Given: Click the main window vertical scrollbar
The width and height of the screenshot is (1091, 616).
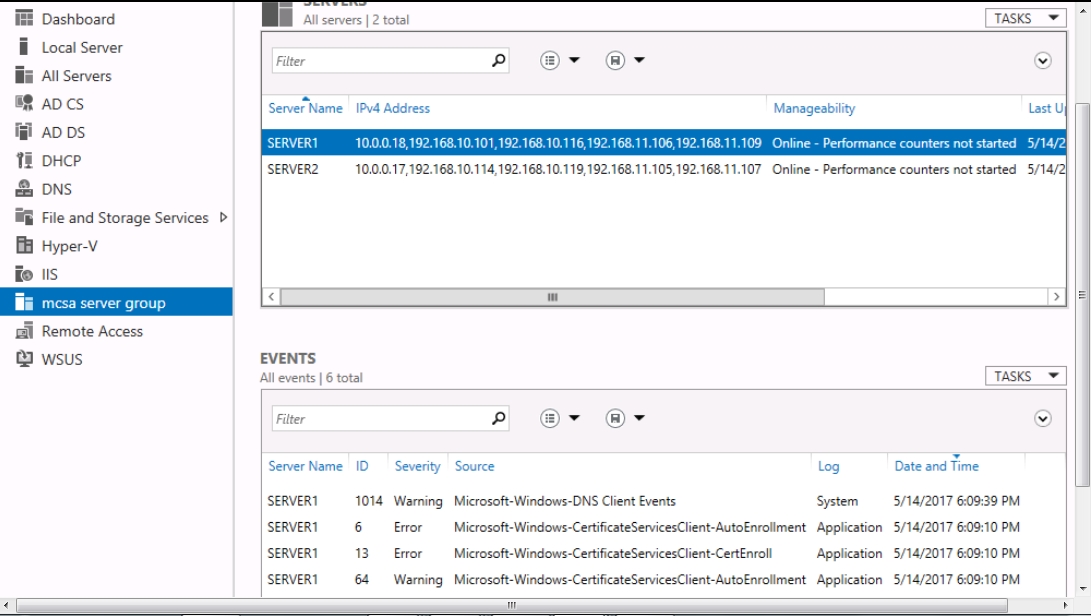Looking at the screenshot, I should click(x=1082, y=294).
